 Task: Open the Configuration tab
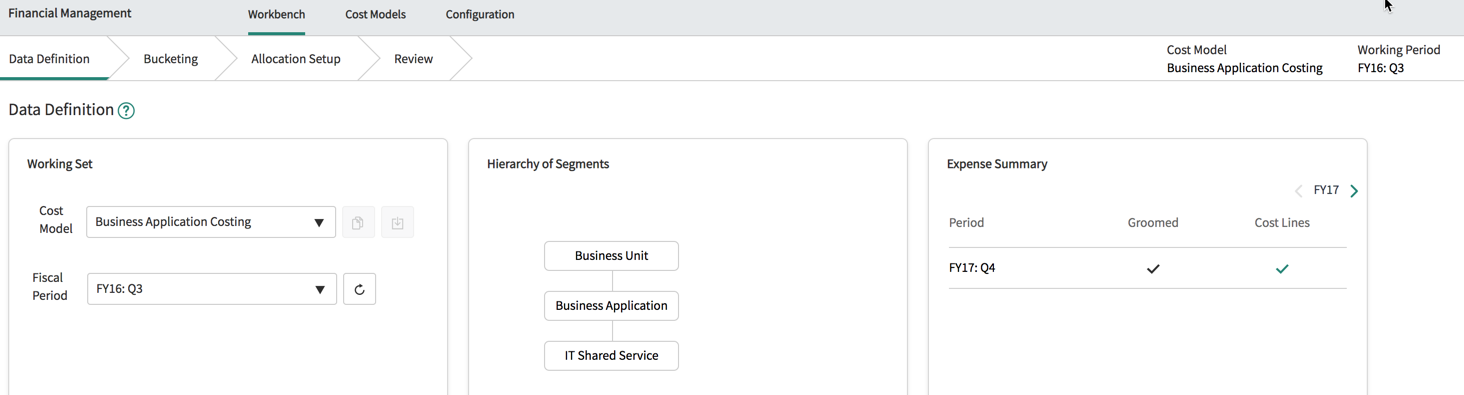point(480,15)
